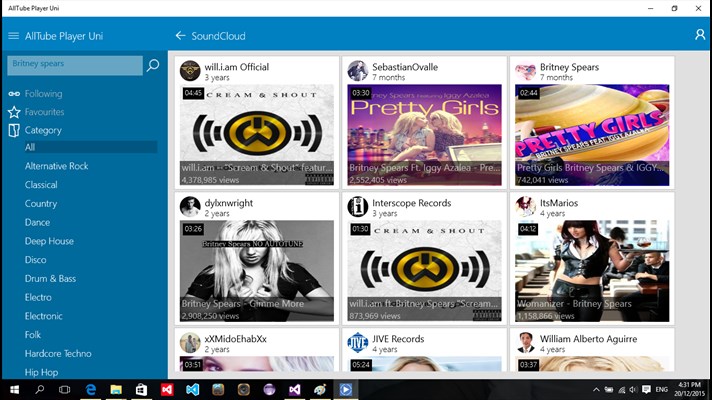The image size is (712, 400).
Task: Launch Microsoft Edge from the taskbar
Action: click(91, 390)
